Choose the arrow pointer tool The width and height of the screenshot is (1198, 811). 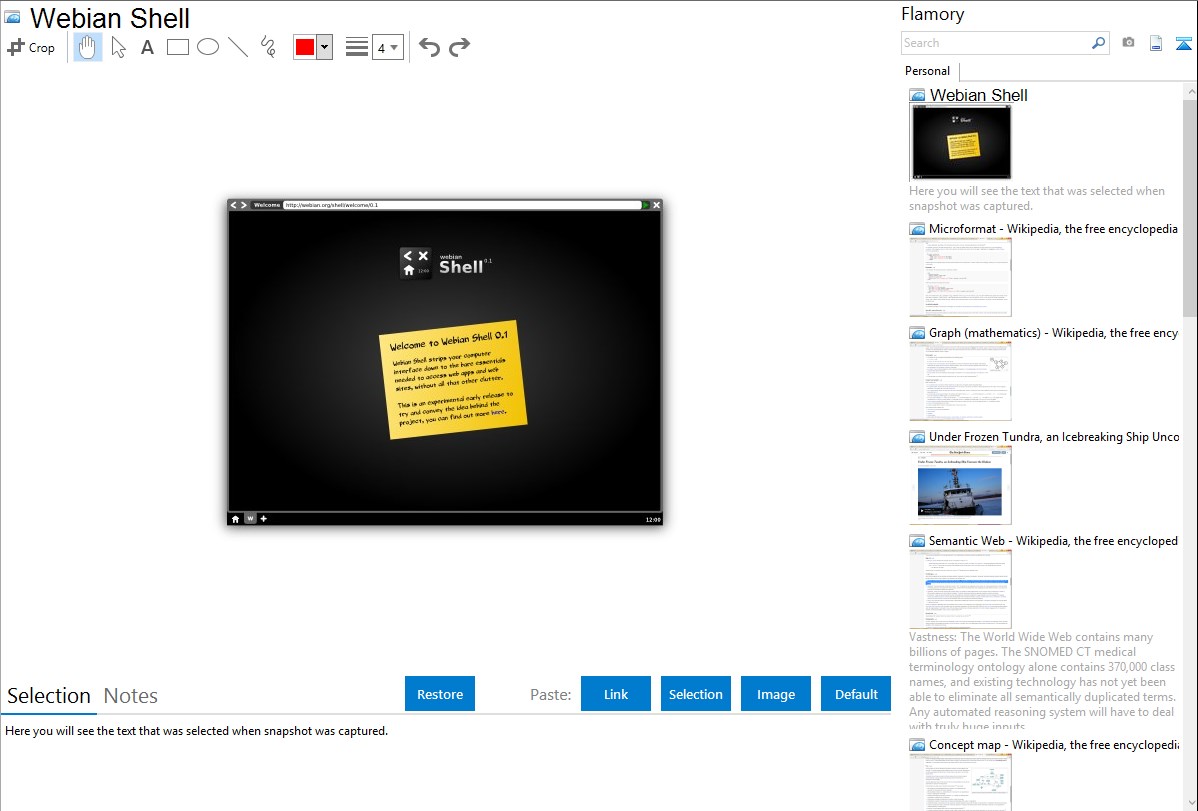(118, 47)
